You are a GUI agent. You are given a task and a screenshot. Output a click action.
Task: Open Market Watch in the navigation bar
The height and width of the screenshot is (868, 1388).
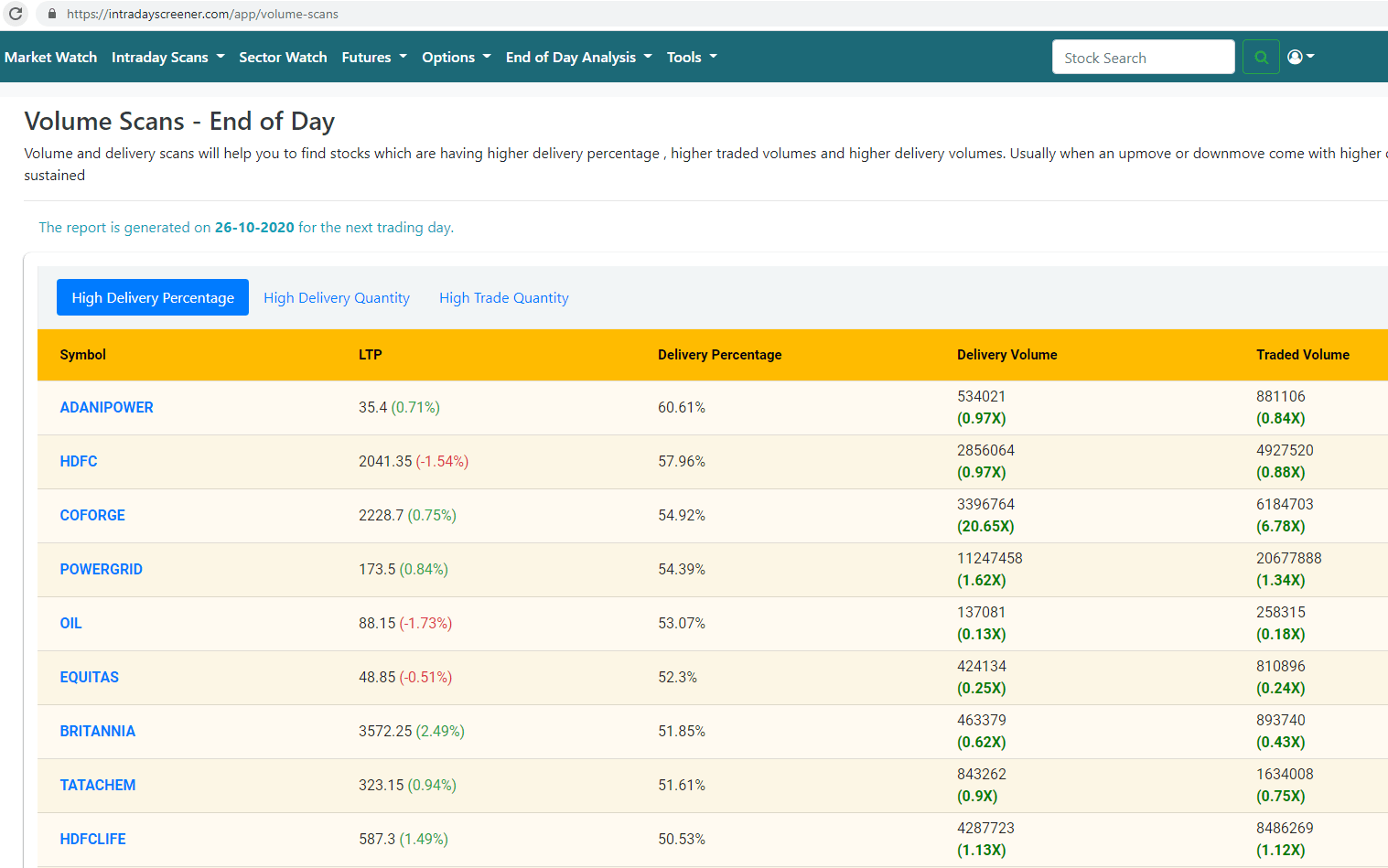(50, 57)
